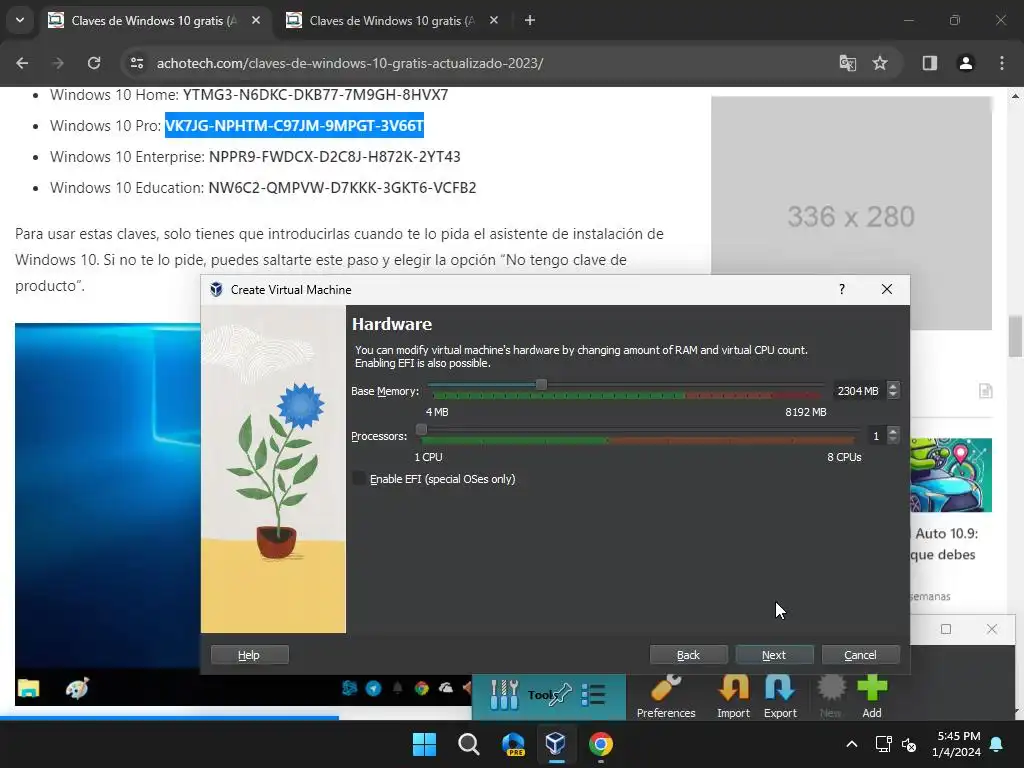Show hidden system tray icons
The height and width of the screenshot is (768, 1024).
(852, 744)
